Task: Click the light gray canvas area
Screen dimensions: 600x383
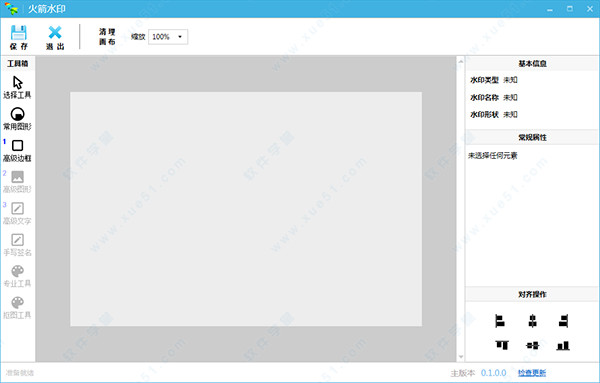Action: [x=246, y=209]
